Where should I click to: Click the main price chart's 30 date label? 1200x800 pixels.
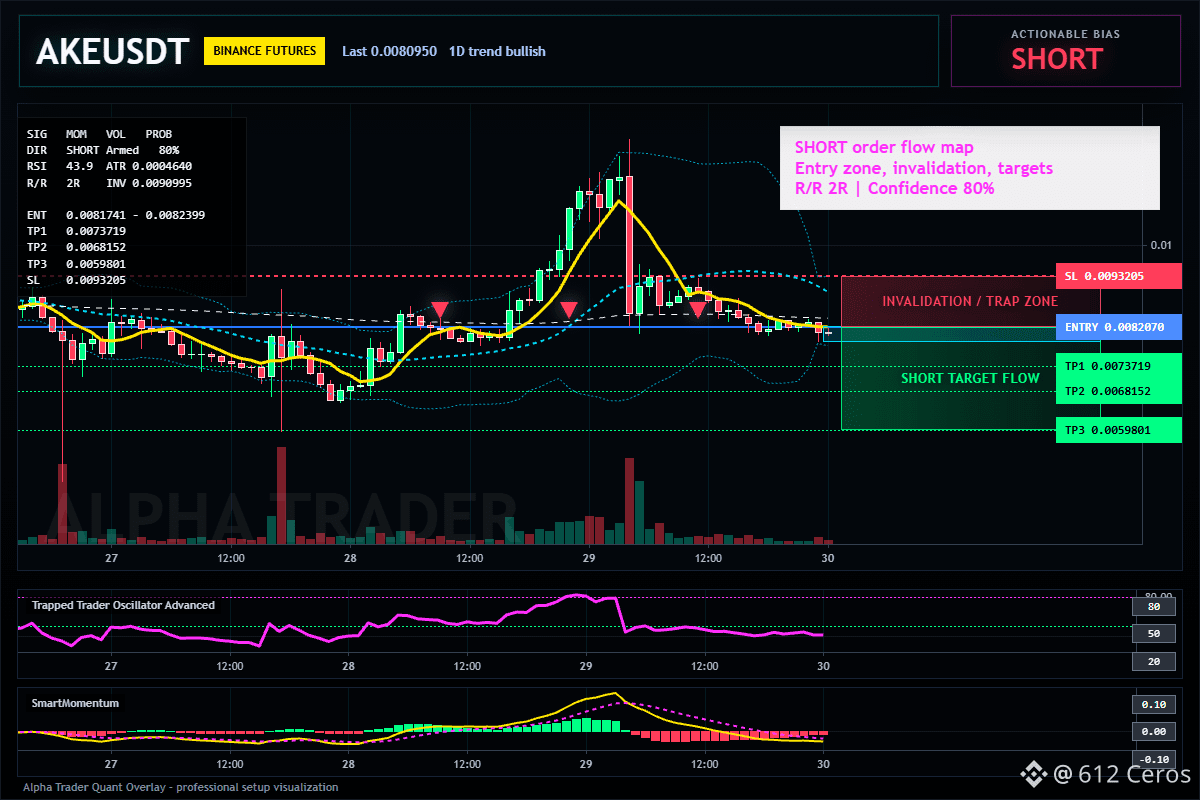click(827, 558)
